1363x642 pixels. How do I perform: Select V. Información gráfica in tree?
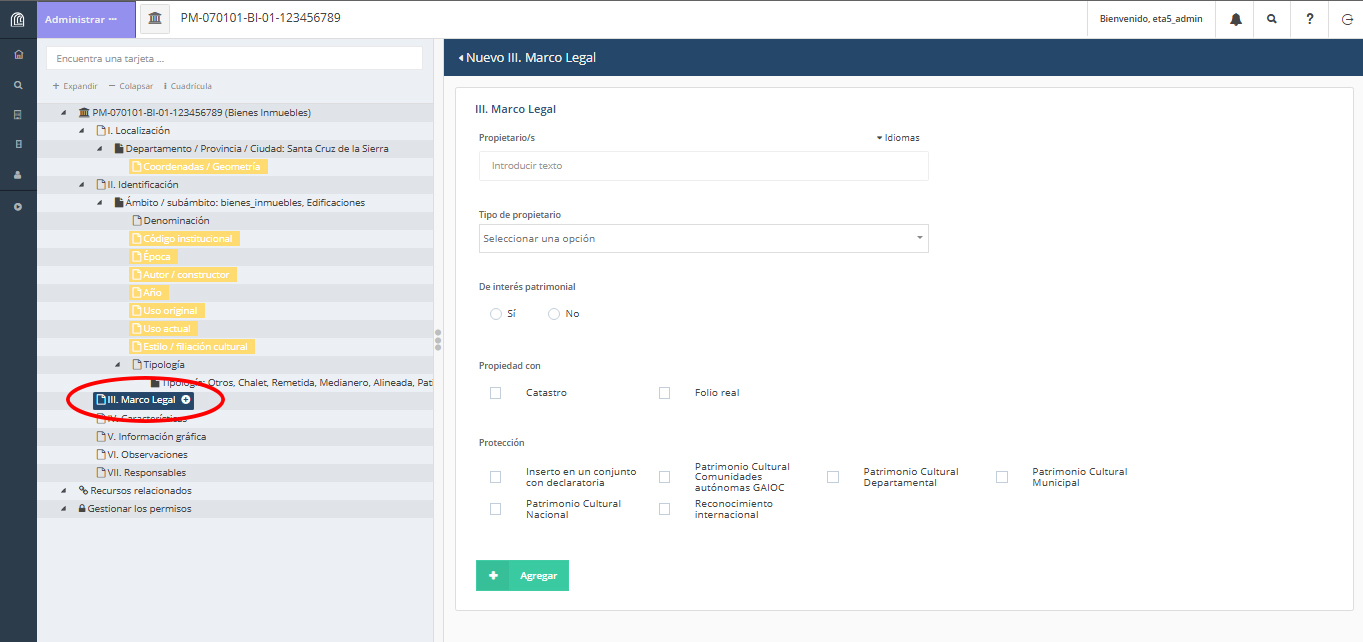[x=156, y=437]
